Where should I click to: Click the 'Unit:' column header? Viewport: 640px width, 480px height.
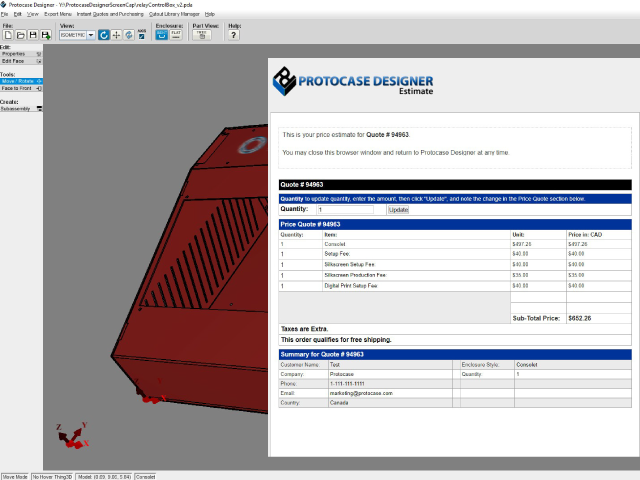pos(518,235)
